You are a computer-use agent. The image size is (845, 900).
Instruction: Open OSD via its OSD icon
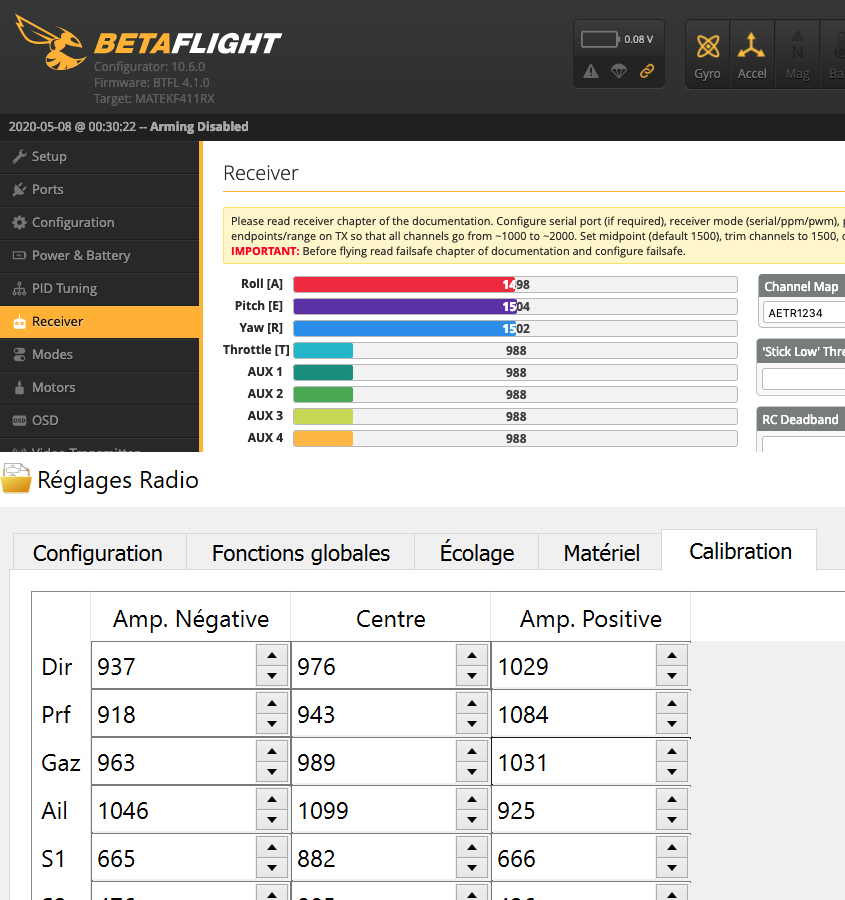point(20,420)
